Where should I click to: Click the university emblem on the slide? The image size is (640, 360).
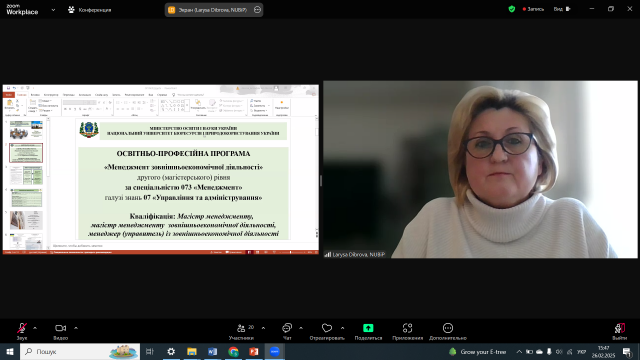pos(89,130)
